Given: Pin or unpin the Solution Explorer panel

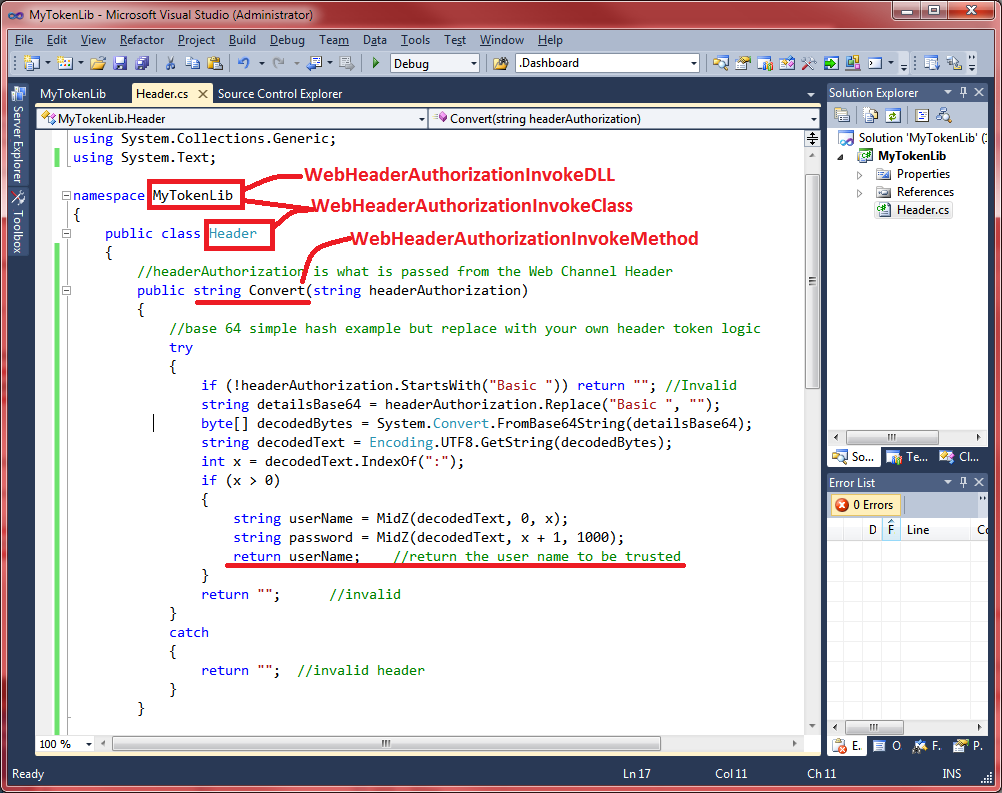Looking at the screenshot, I should click(964, 92).
